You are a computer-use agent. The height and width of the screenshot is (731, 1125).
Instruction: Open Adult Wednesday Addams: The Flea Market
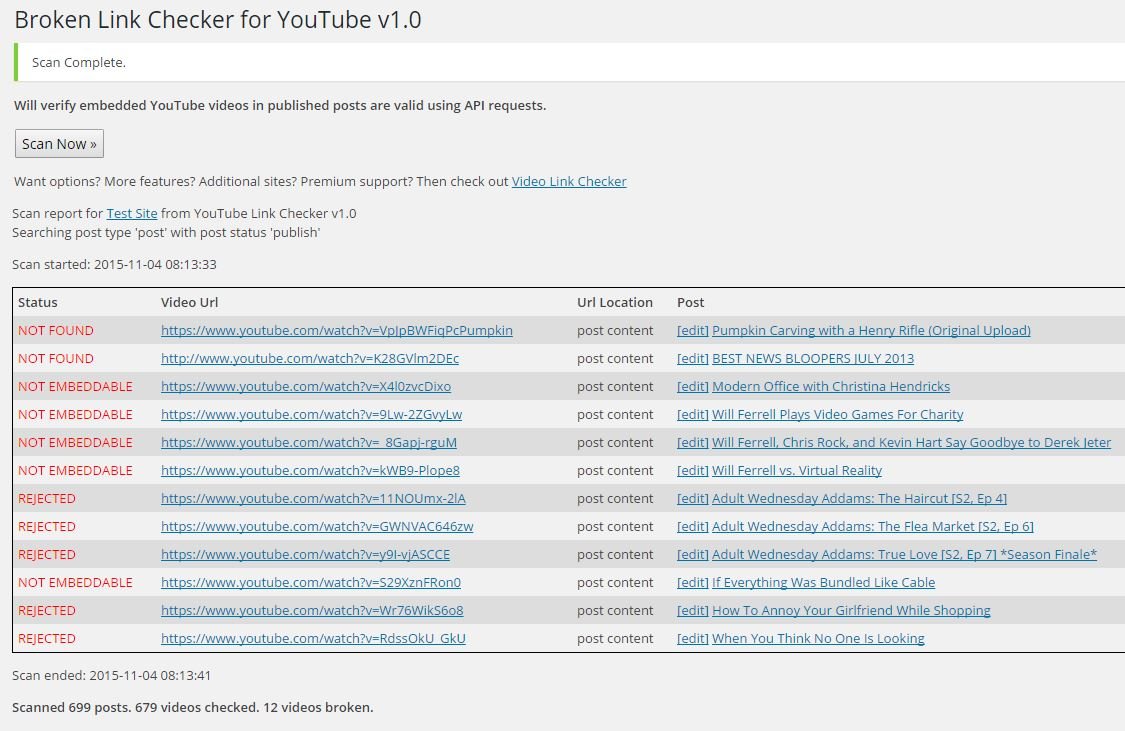coord(872,527)
